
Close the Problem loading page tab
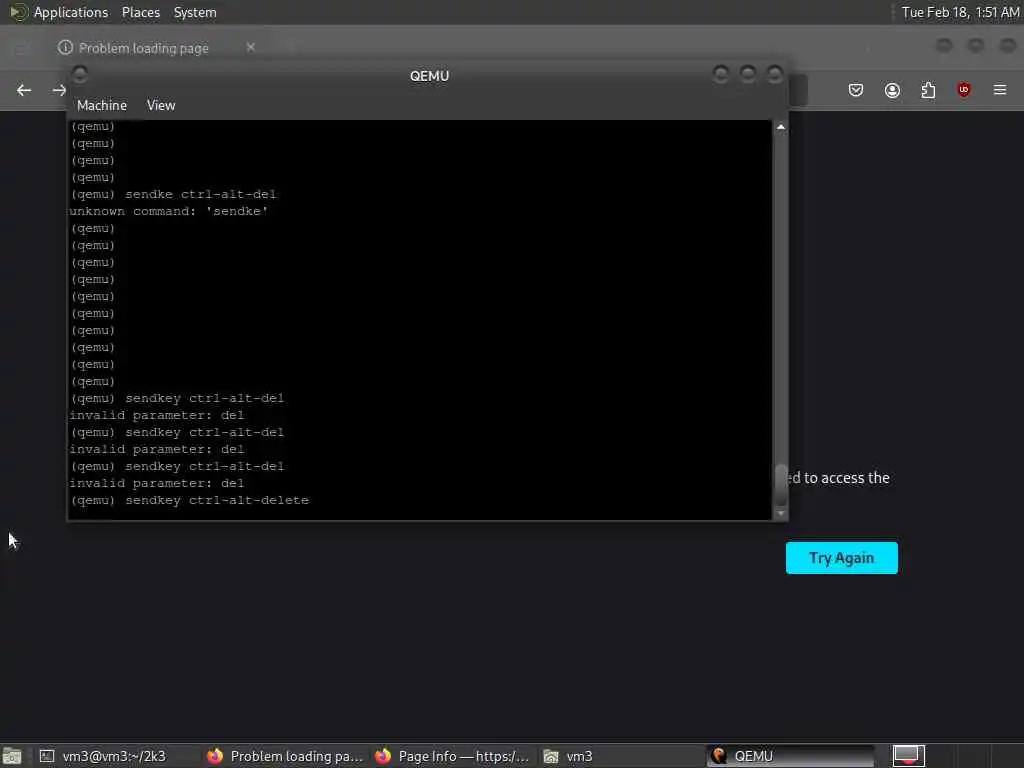(x=251, y=47)
